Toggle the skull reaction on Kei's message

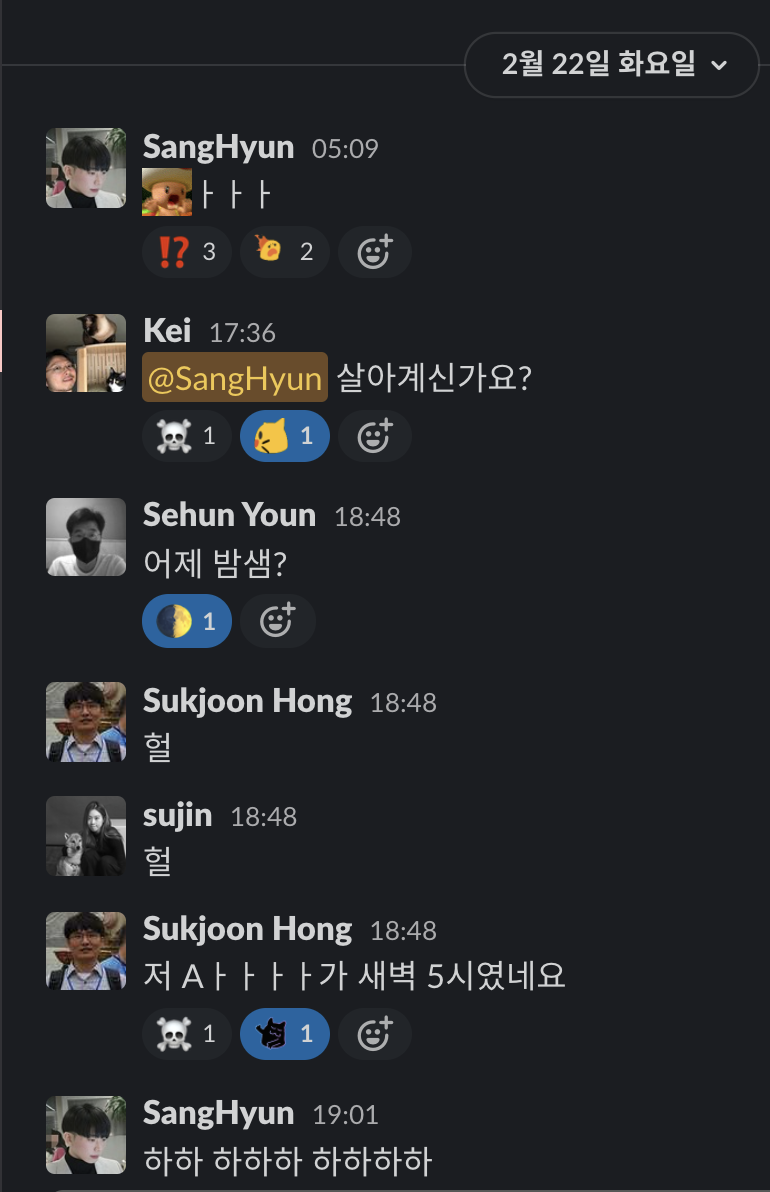(187, 436)
